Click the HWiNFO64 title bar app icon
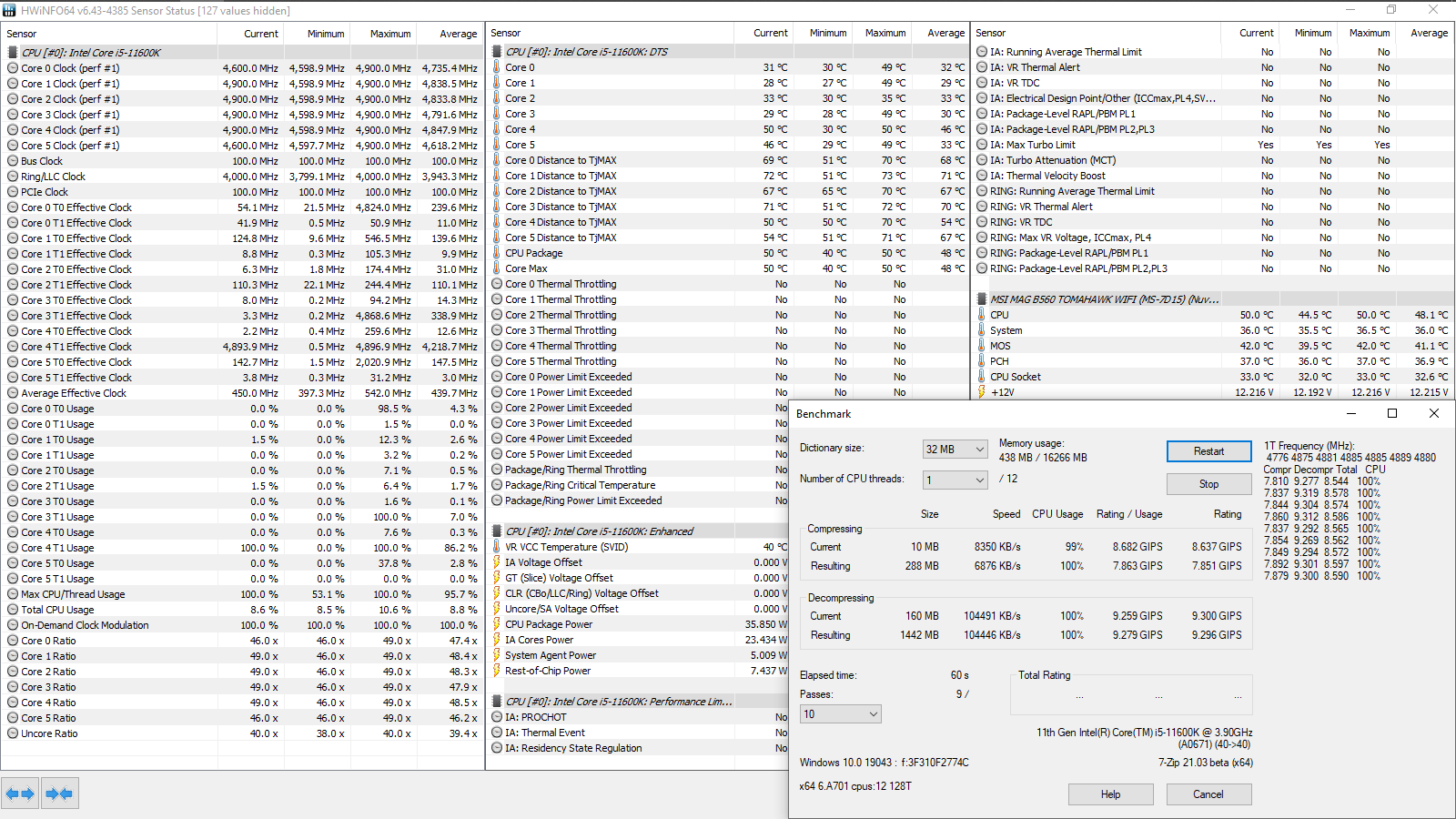Image resolution: width=1456 pixels, height=819 pixels. pyautogui.click(x=9, y=10)
